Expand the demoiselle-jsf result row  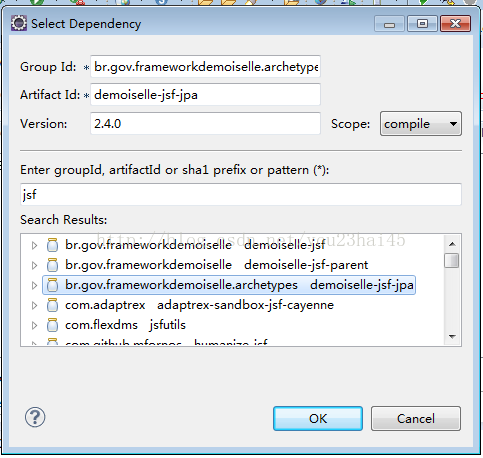click(x=34, y=246)
